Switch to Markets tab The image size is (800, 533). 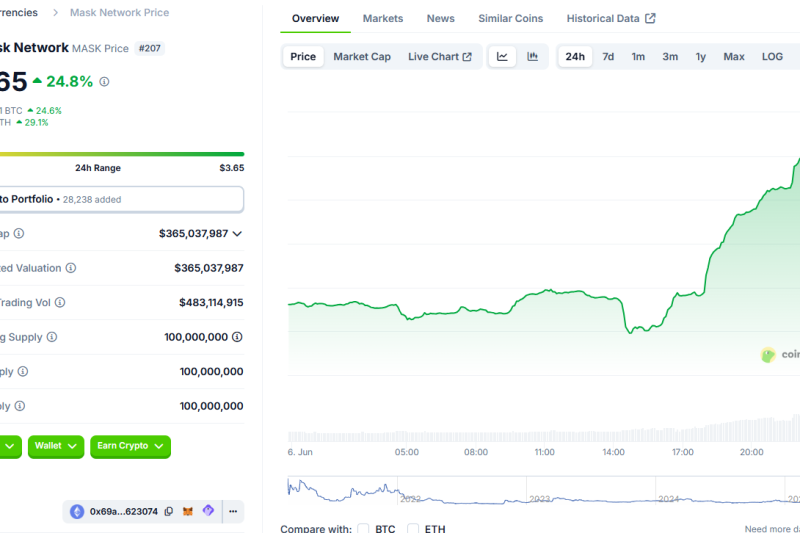(383, 18)
